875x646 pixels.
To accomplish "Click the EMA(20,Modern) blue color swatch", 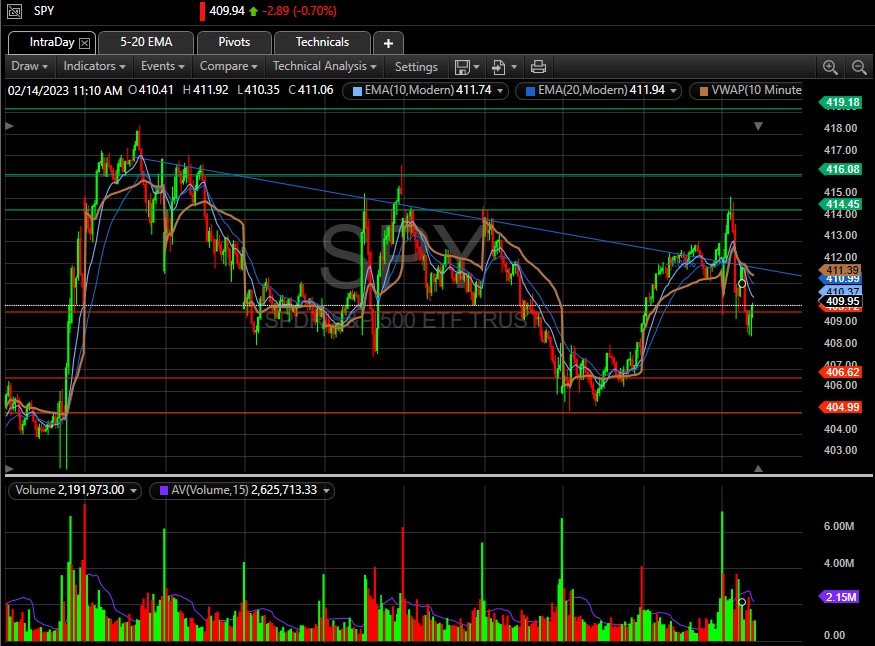I will click(529, 91).
